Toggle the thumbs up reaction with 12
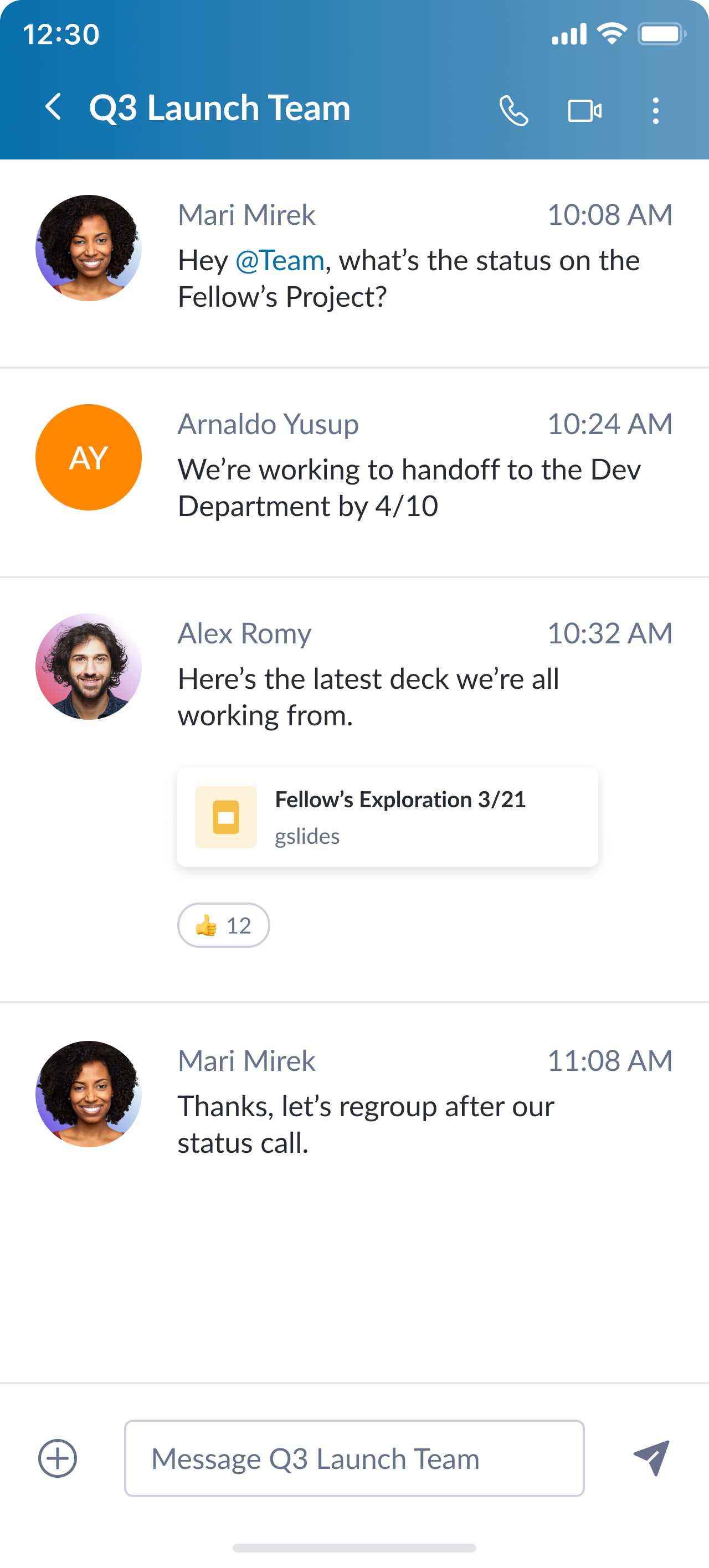Screen dimensions: 709x1568 coord(224,925)
